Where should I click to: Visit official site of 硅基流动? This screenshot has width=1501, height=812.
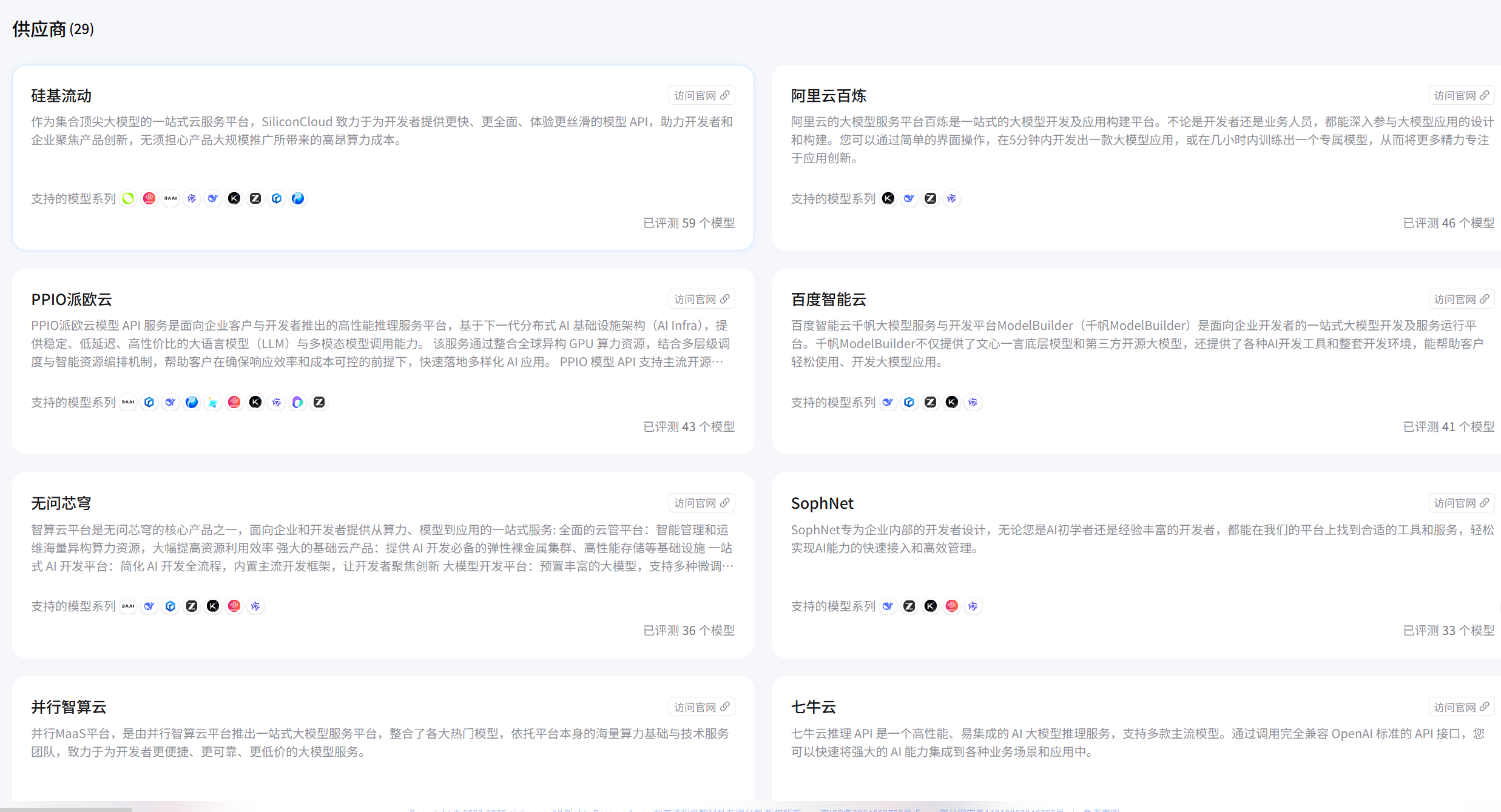point(701,95)
